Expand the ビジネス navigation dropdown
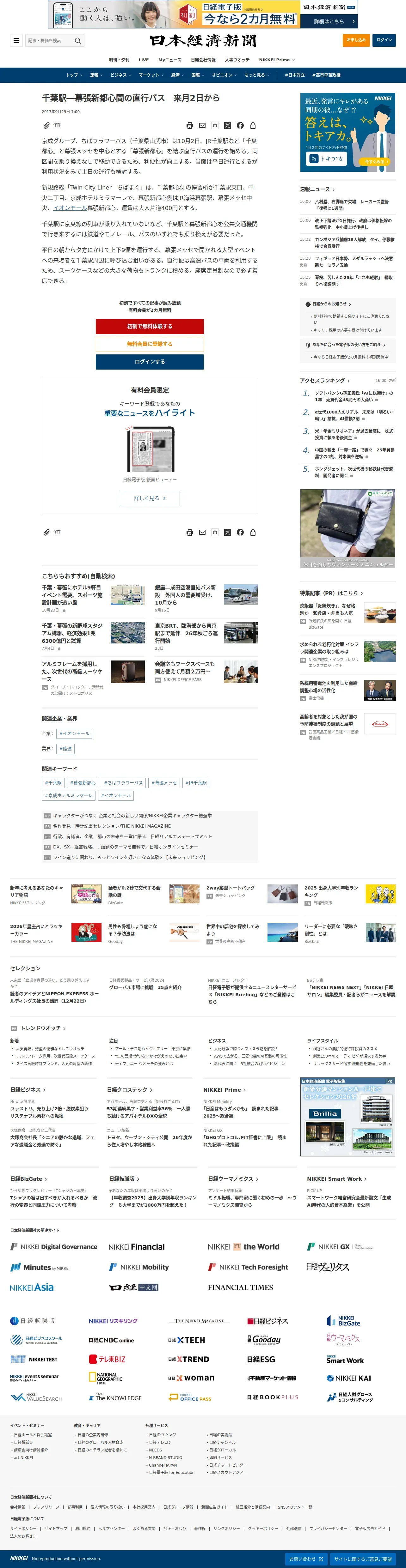 click(120, 75)
